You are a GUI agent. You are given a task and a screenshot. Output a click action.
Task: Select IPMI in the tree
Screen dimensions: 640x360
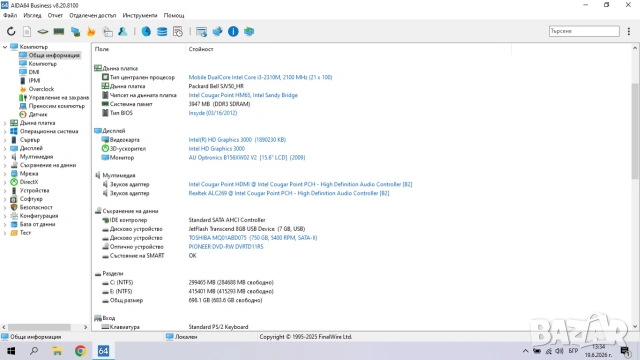[34, 80]
